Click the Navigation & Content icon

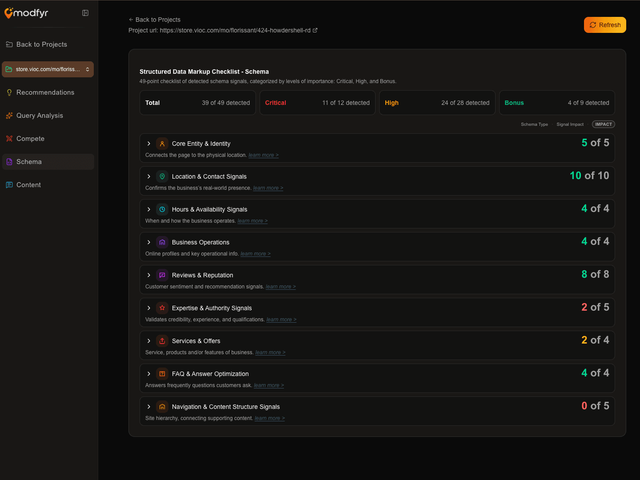pos(162,407)
